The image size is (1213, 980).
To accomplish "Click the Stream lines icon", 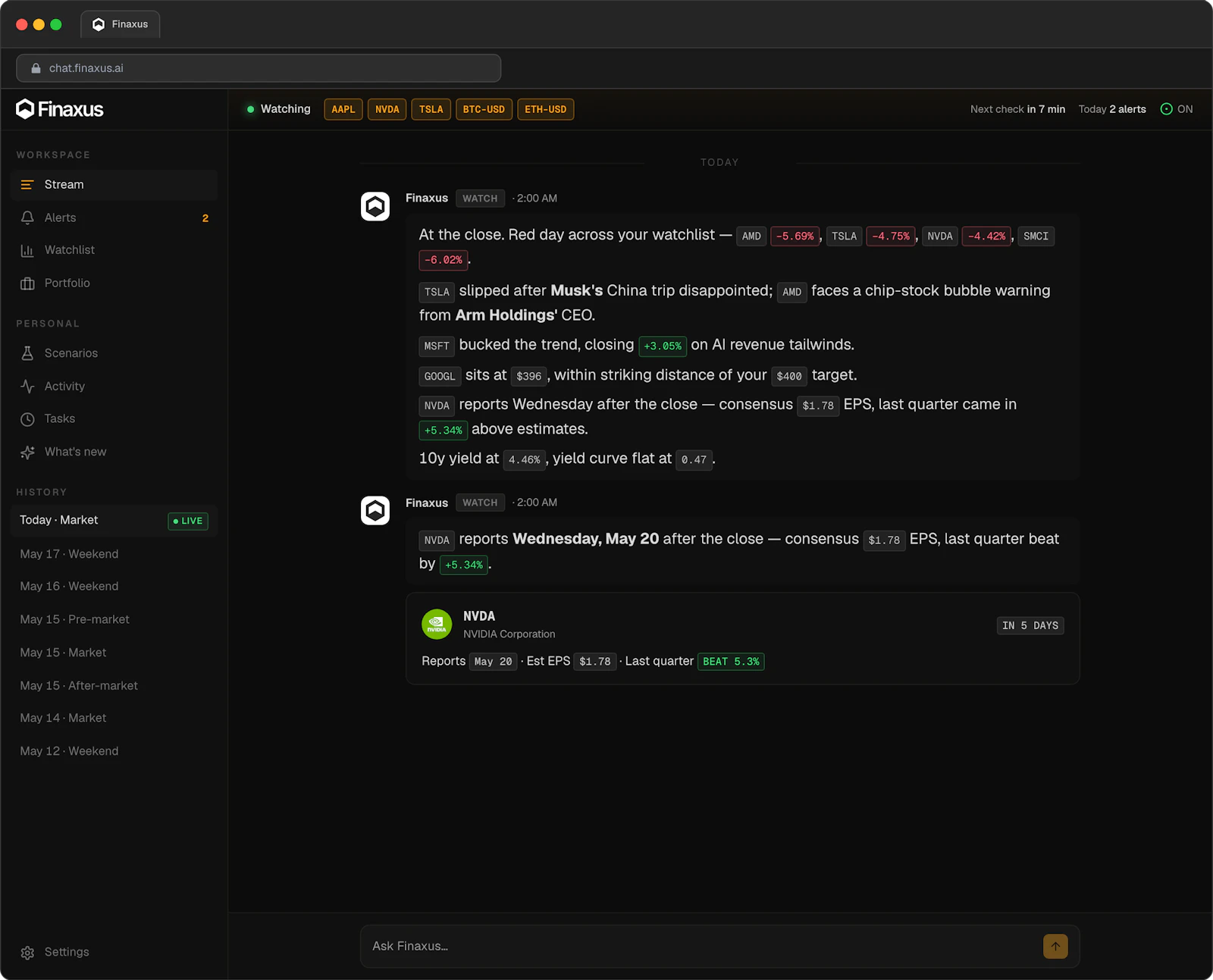I will pyautogui.click(x=27, y=185).
